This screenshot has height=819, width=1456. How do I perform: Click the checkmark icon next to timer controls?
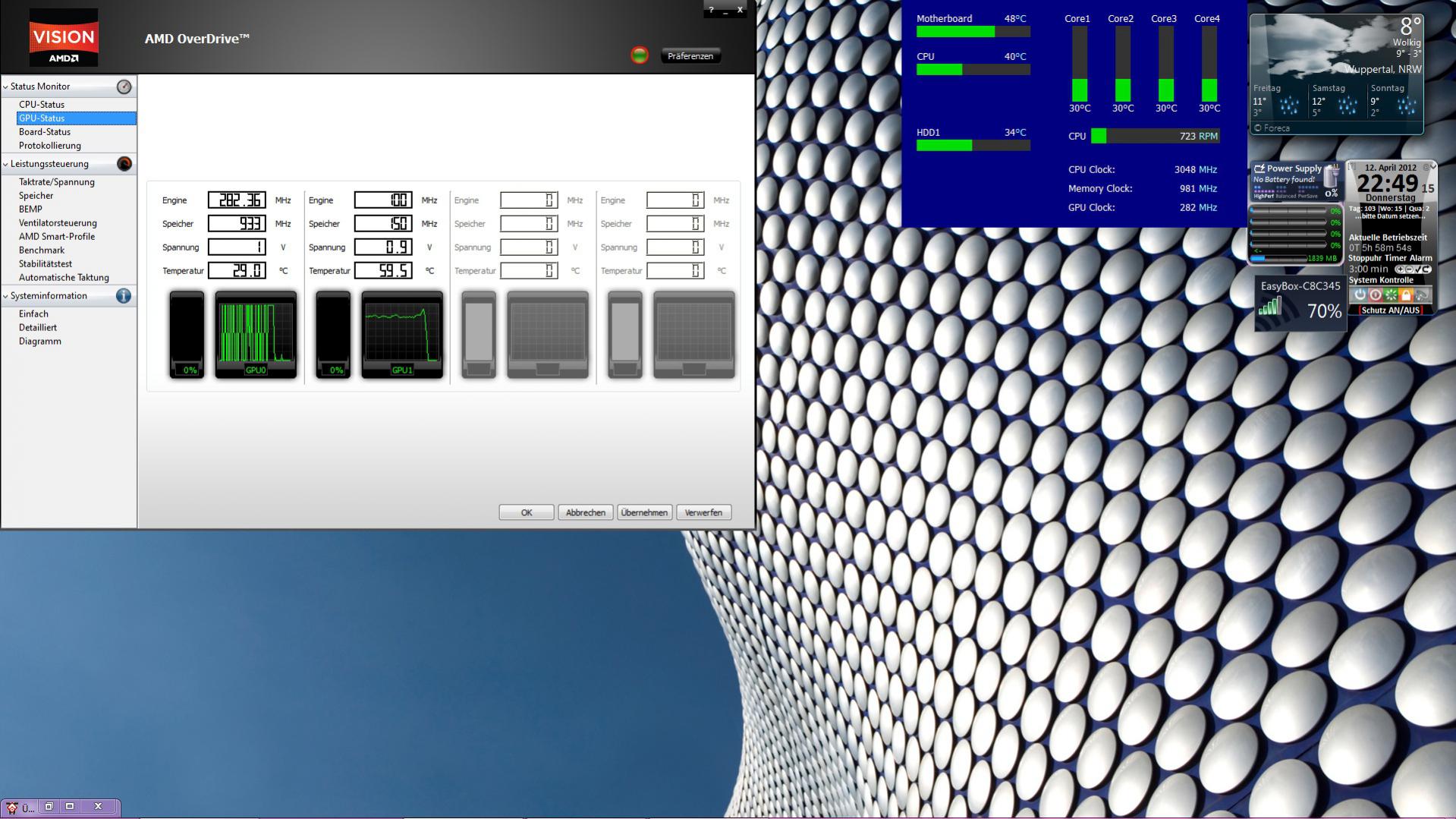click(1417, 269)
